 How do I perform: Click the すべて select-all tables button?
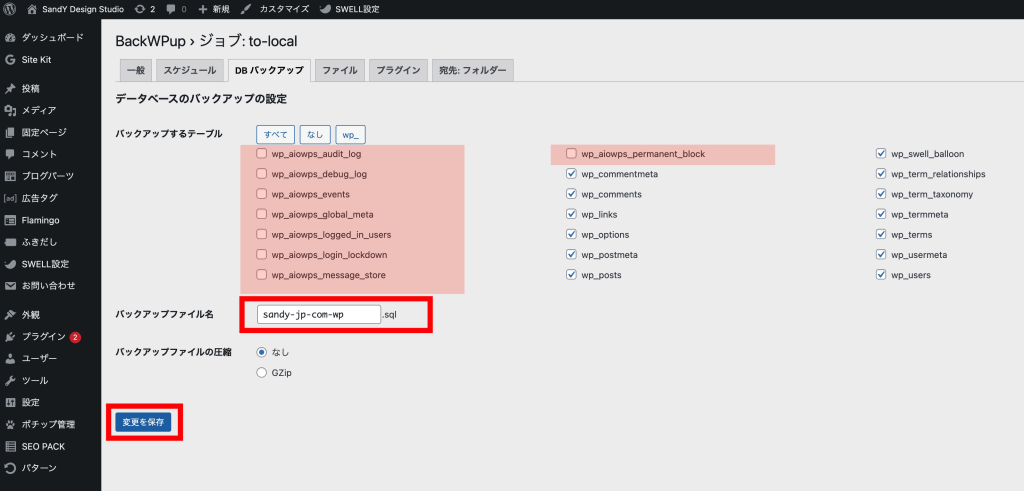275,134
